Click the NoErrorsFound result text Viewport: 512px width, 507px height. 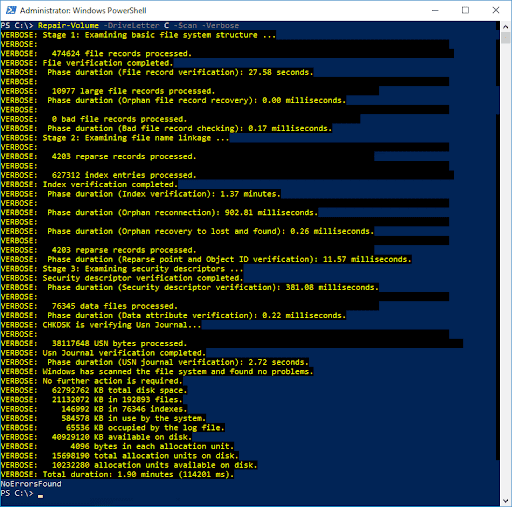pyautogui.click(x=31, y=484)
